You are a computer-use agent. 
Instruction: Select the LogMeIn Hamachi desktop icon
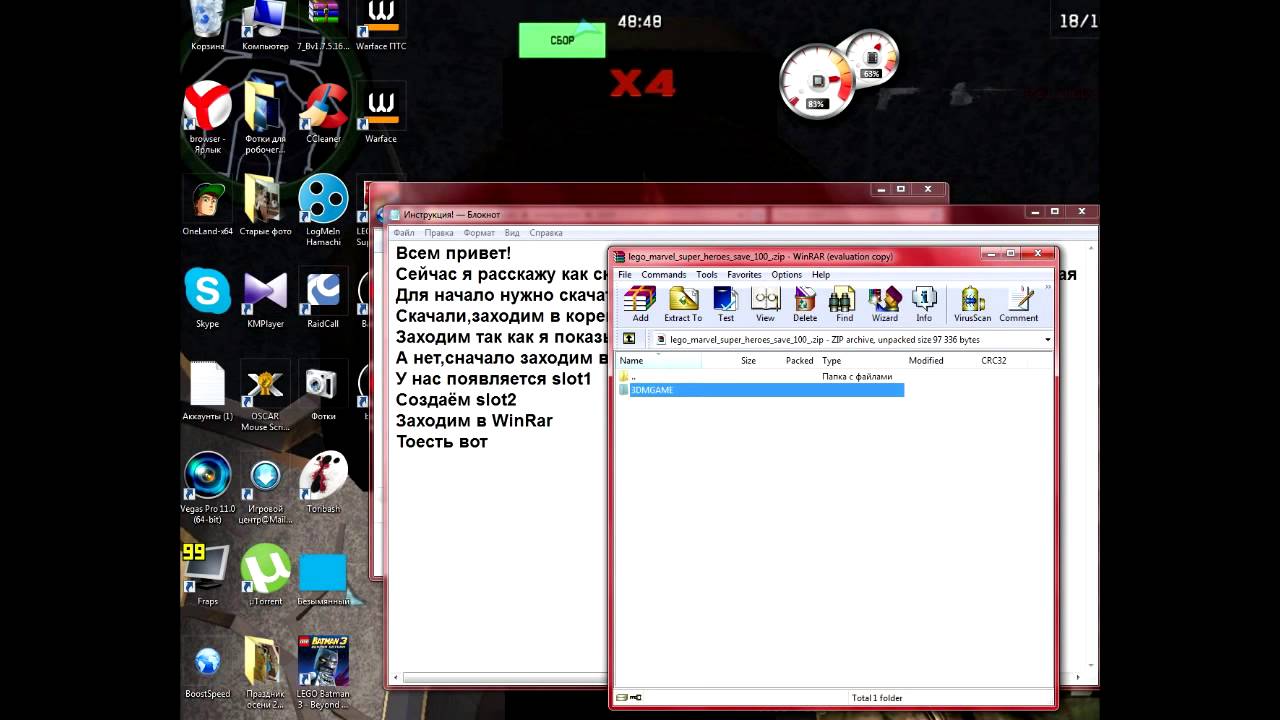point(323,210)
